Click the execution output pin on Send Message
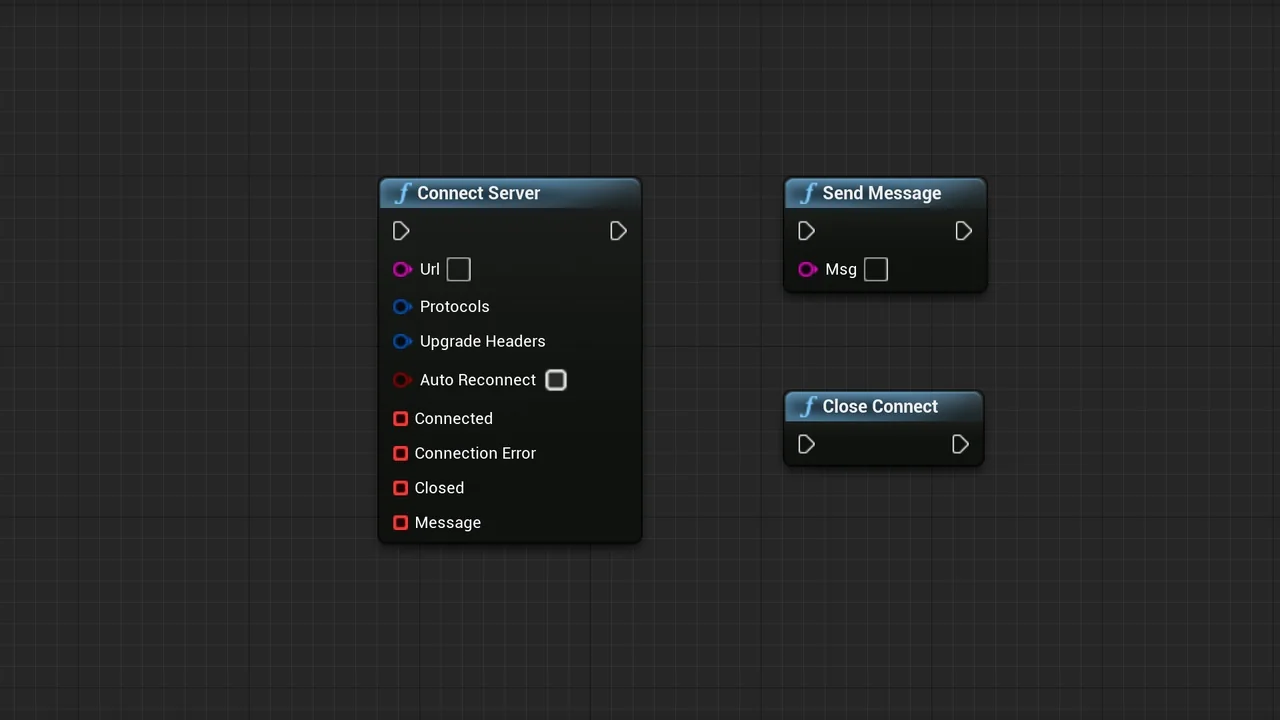Image resolution: width=1280 pixels, height=720 pixels. [963, 231]
